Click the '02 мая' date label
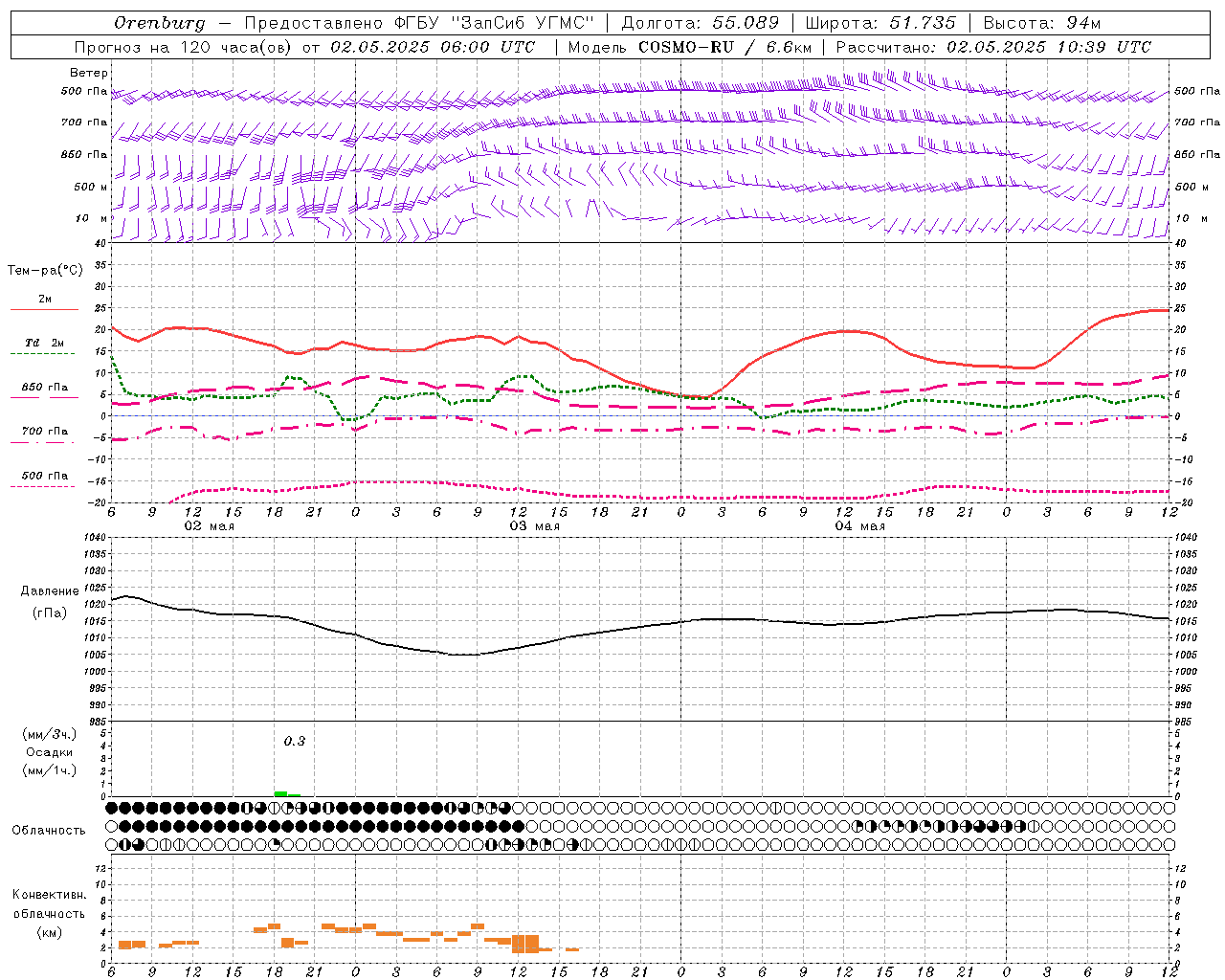Screen dimensions: 1225x980 point(210,526)
